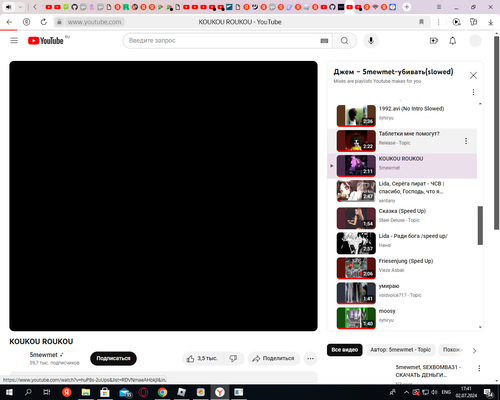Open the mix playlist three-dot options
Screen dimensions: 500x400
click(473, 92)
